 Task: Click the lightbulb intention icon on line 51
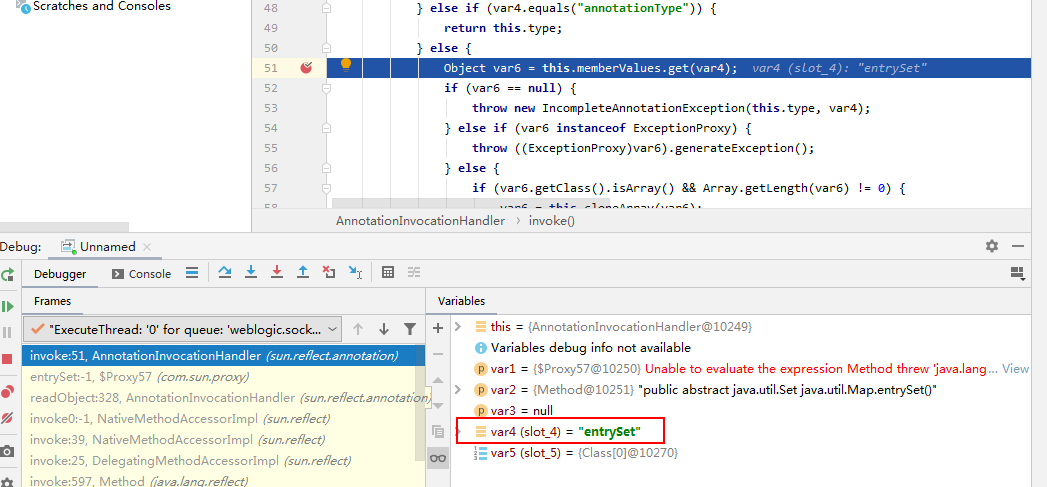[346, 64]
